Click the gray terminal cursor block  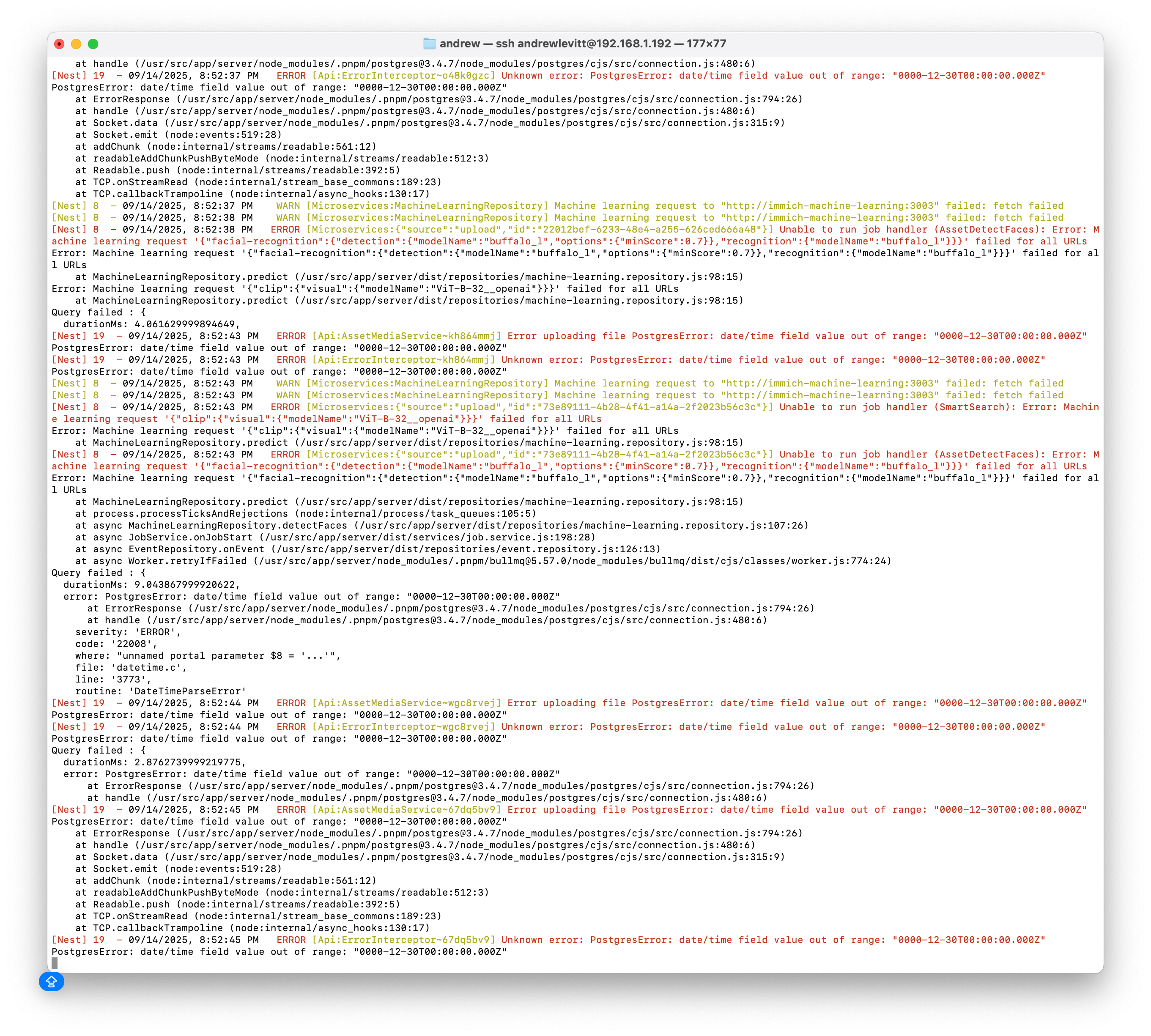click(55, 963)
